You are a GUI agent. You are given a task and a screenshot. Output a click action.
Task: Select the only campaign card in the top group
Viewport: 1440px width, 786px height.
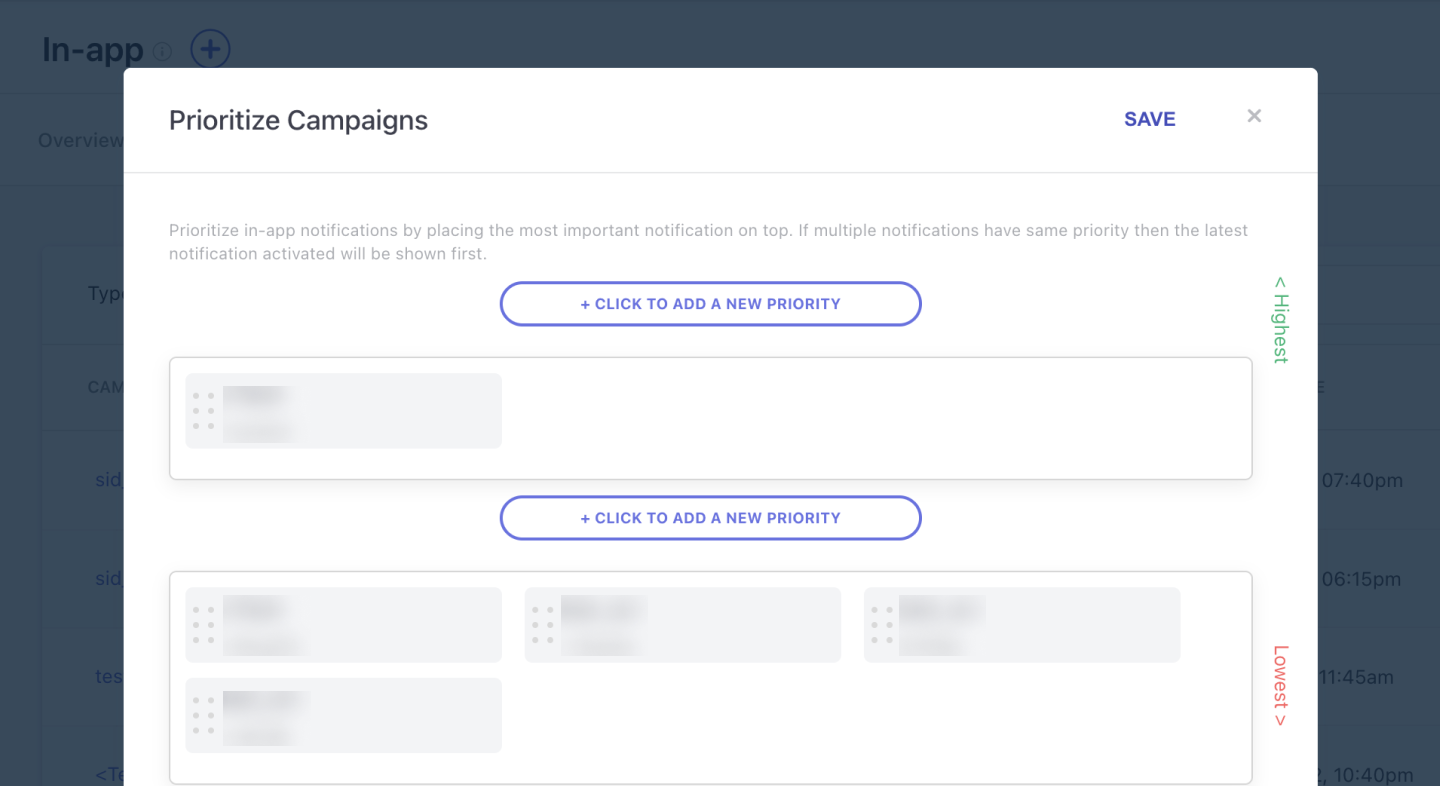(360, 411)
